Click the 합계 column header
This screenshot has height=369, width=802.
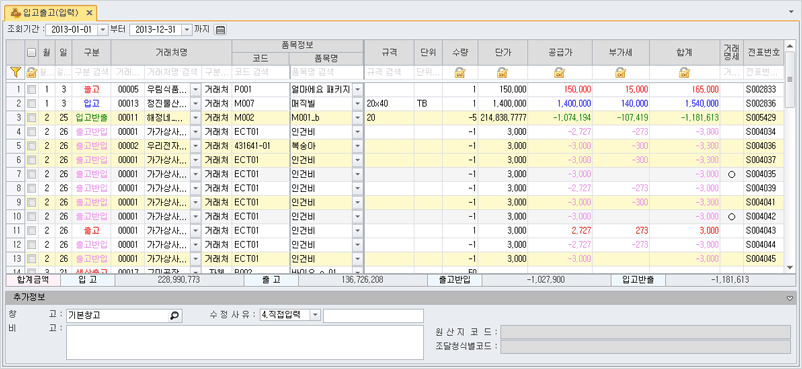click(684, 52)
